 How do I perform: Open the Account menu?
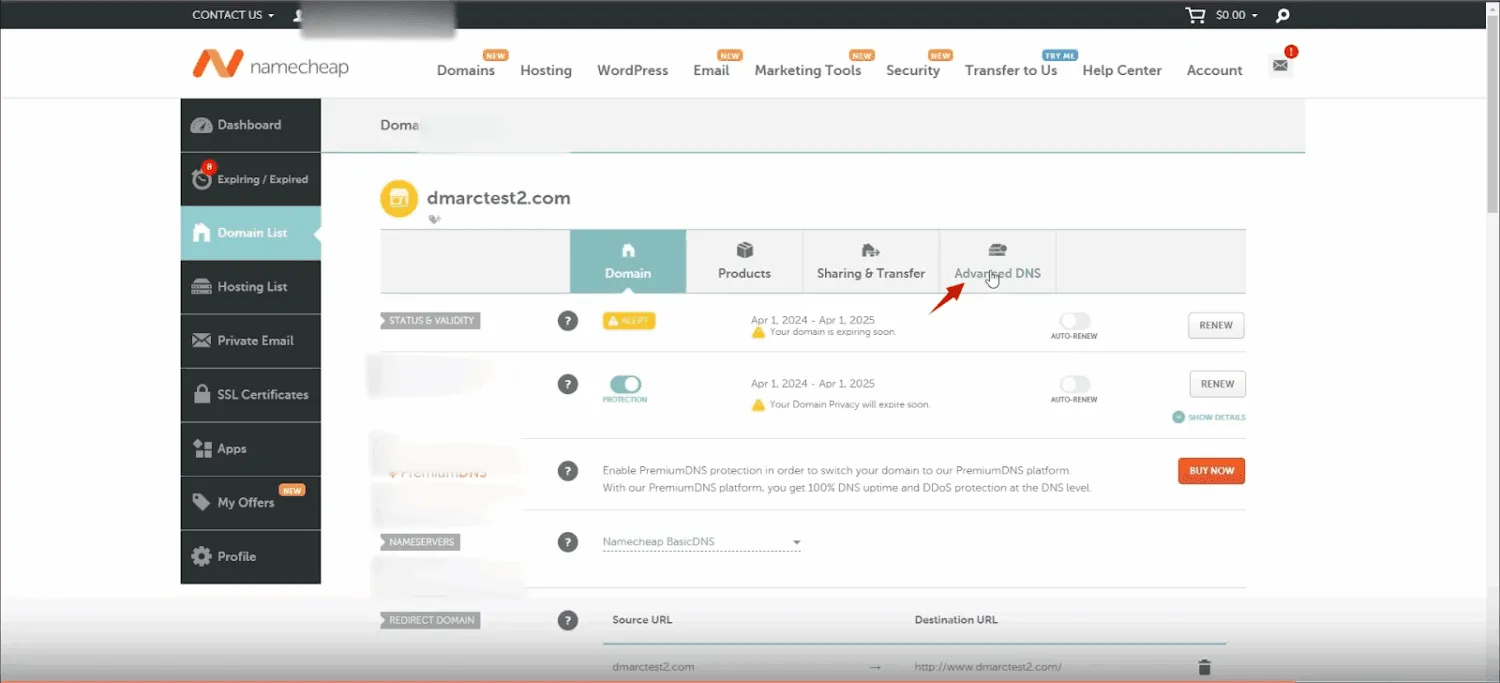click(x=1215, y=70)
